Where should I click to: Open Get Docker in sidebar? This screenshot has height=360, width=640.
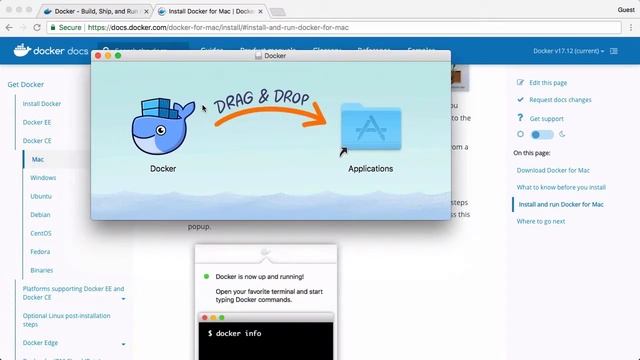point(25,84)
